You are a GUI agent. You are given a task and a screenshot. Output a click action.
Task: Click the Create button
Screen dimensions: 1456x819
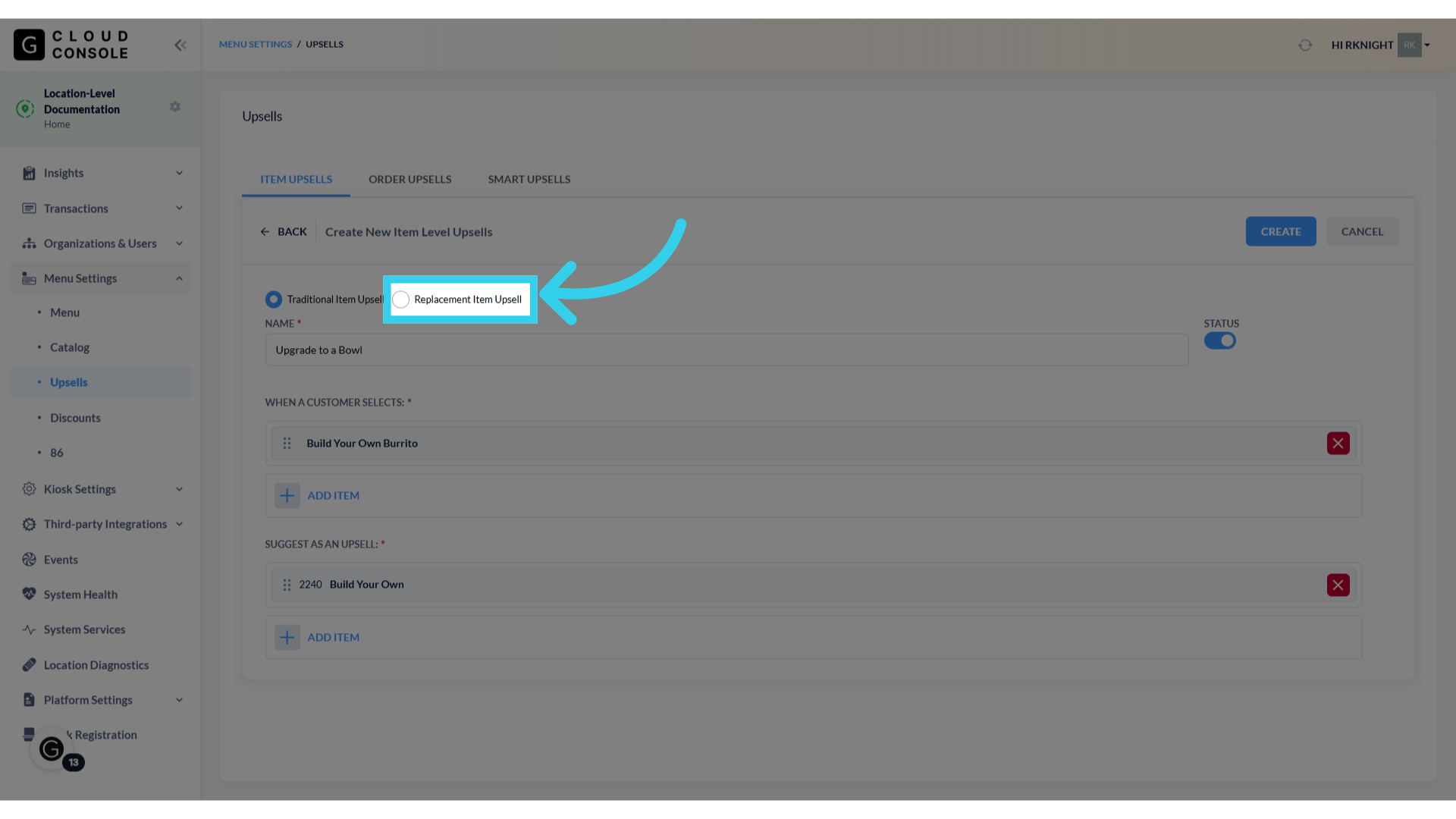(1281, 232)
